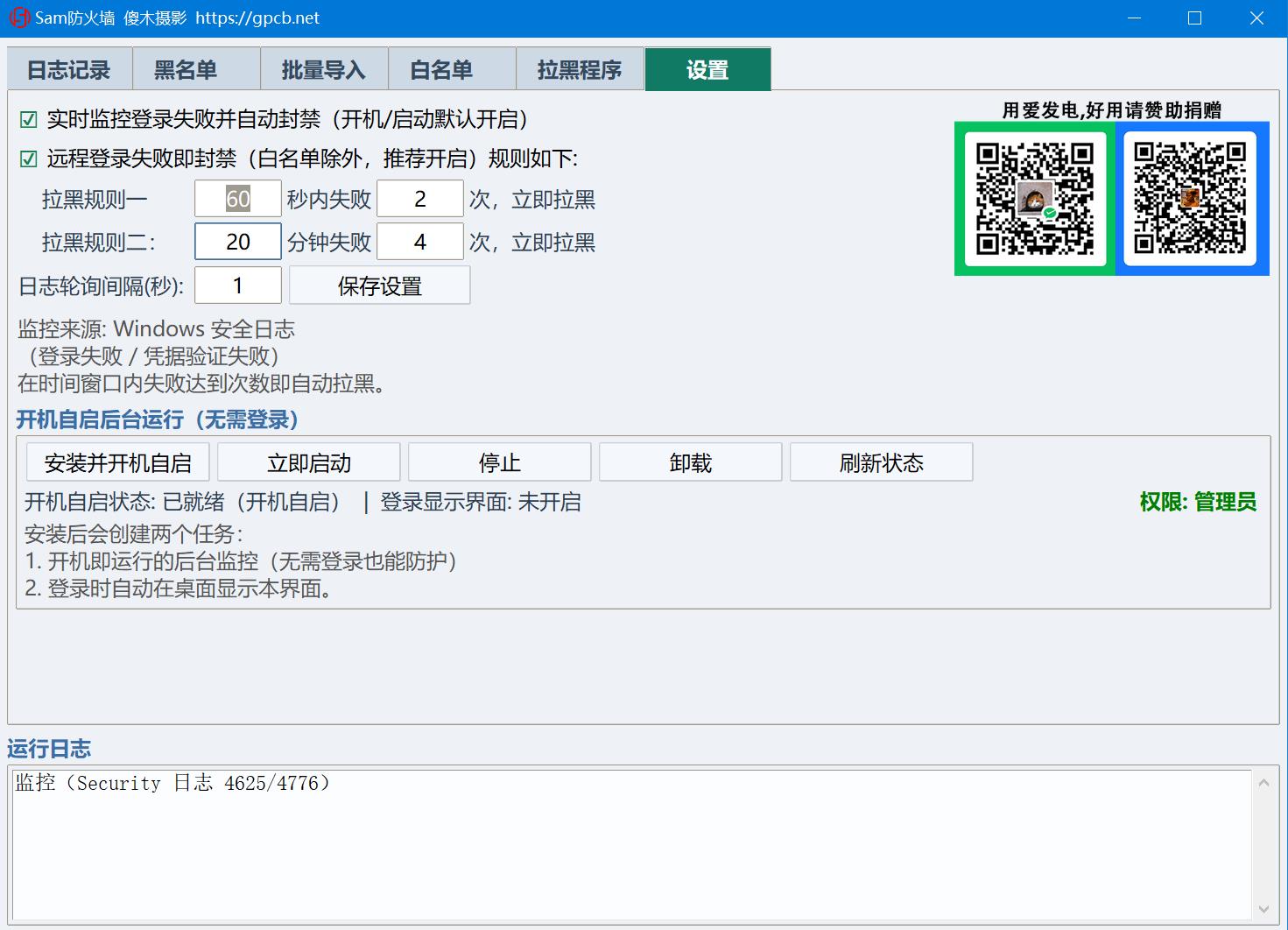Click the rule one seconds field showing 60

click(238, 199)
